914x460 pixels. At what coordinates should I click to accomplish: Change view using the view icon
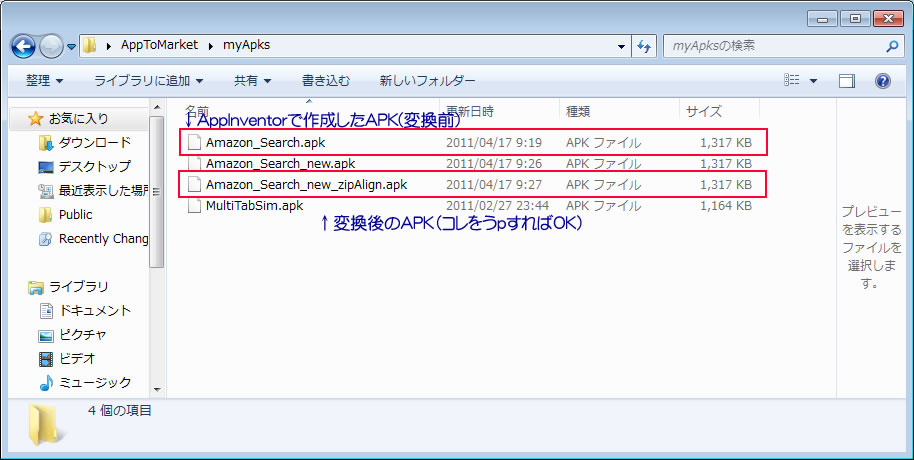pos(792,80)
